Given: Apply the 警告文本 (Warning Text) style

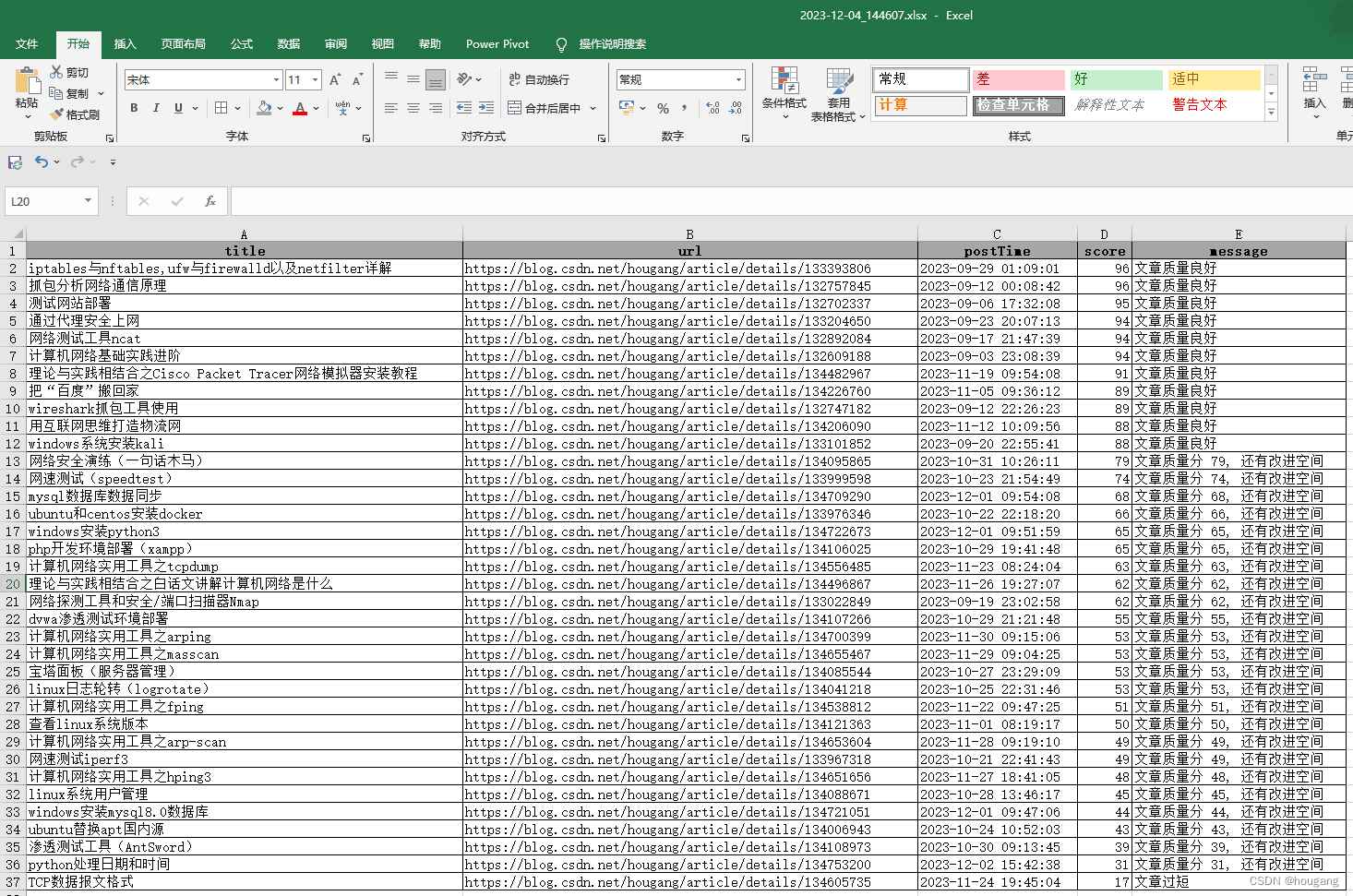Looking at the screenshot, I should pos(1214,105).
